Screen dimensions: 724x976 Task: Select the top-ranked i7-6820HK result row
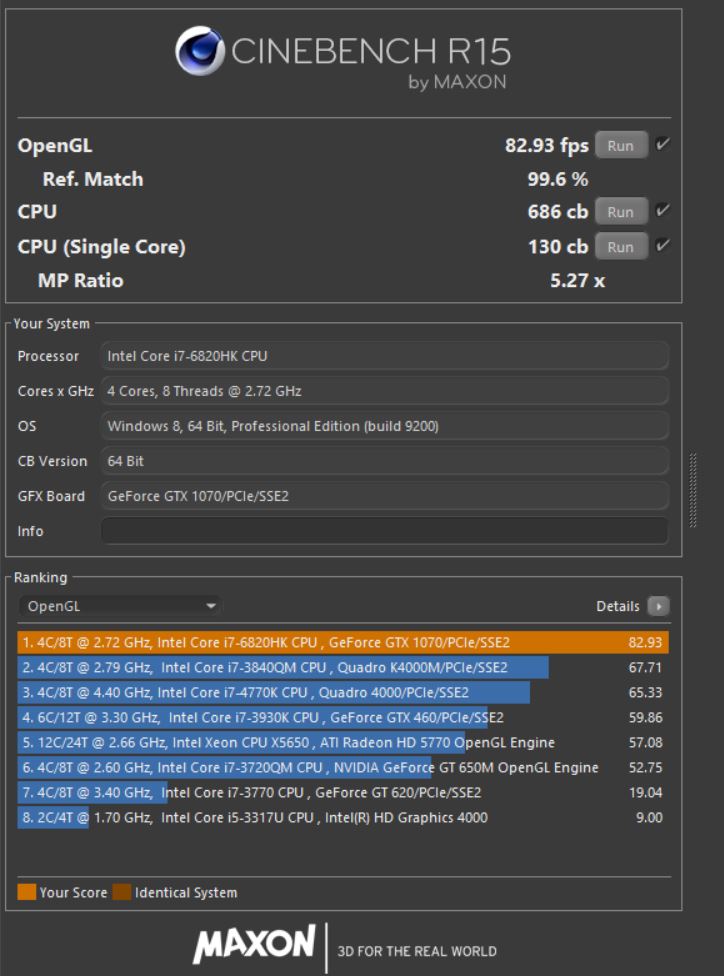(342, 642)
